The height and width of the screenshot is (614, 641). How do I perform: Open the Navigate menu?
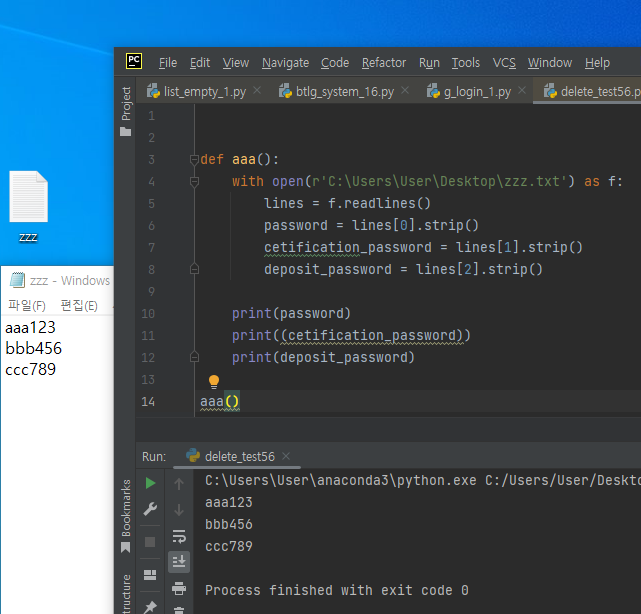pos(285,63)
